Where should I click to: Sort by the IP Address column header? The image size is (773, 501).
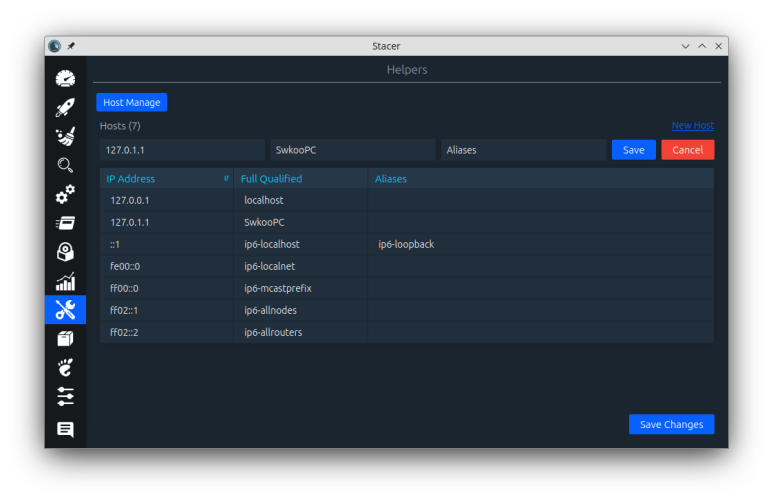point(167,179)
